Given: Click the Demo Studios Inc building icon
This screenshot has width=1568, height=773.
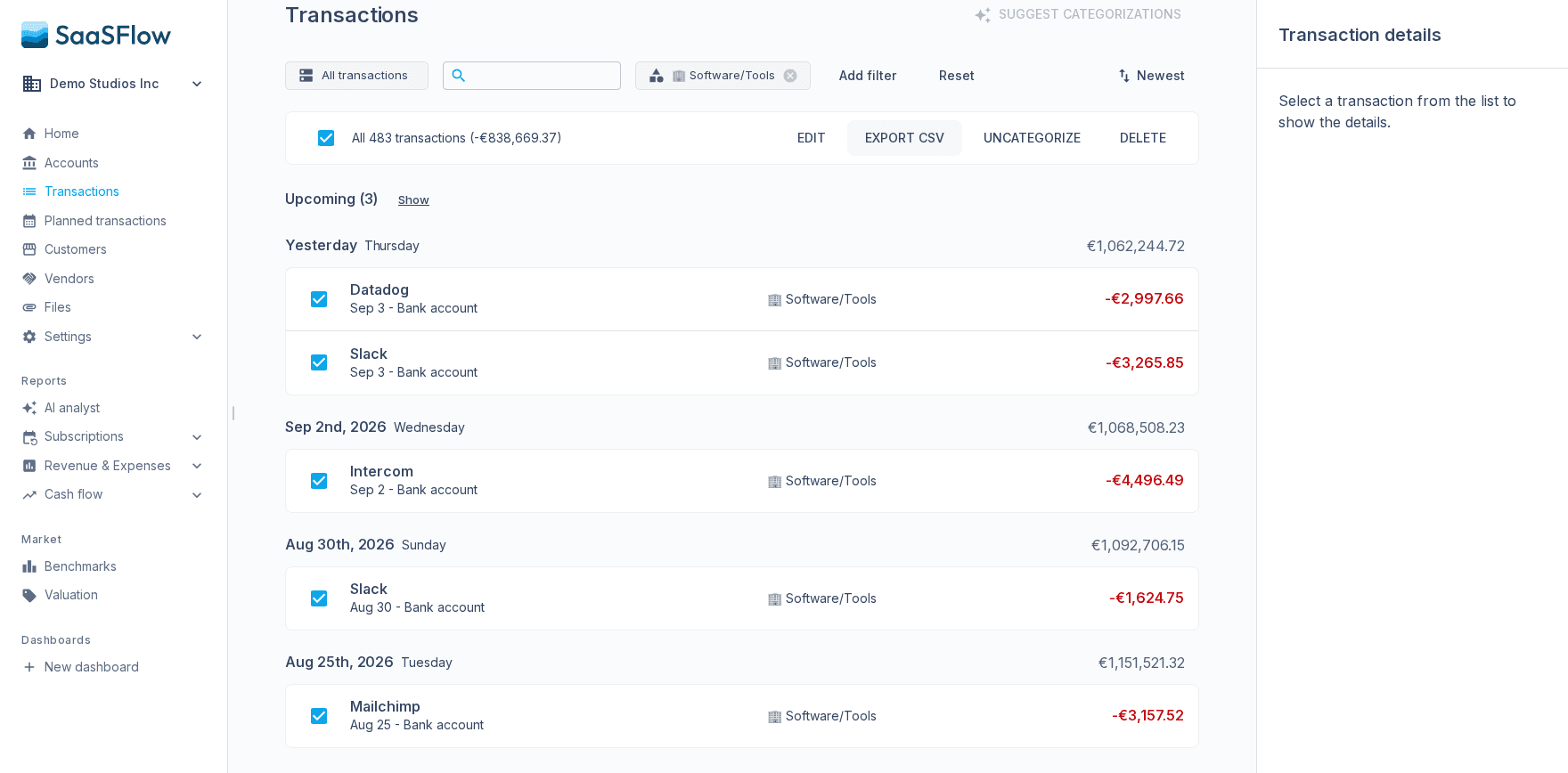Looking at the screenshot, I should pyautogui.click(x=32, y=84).
